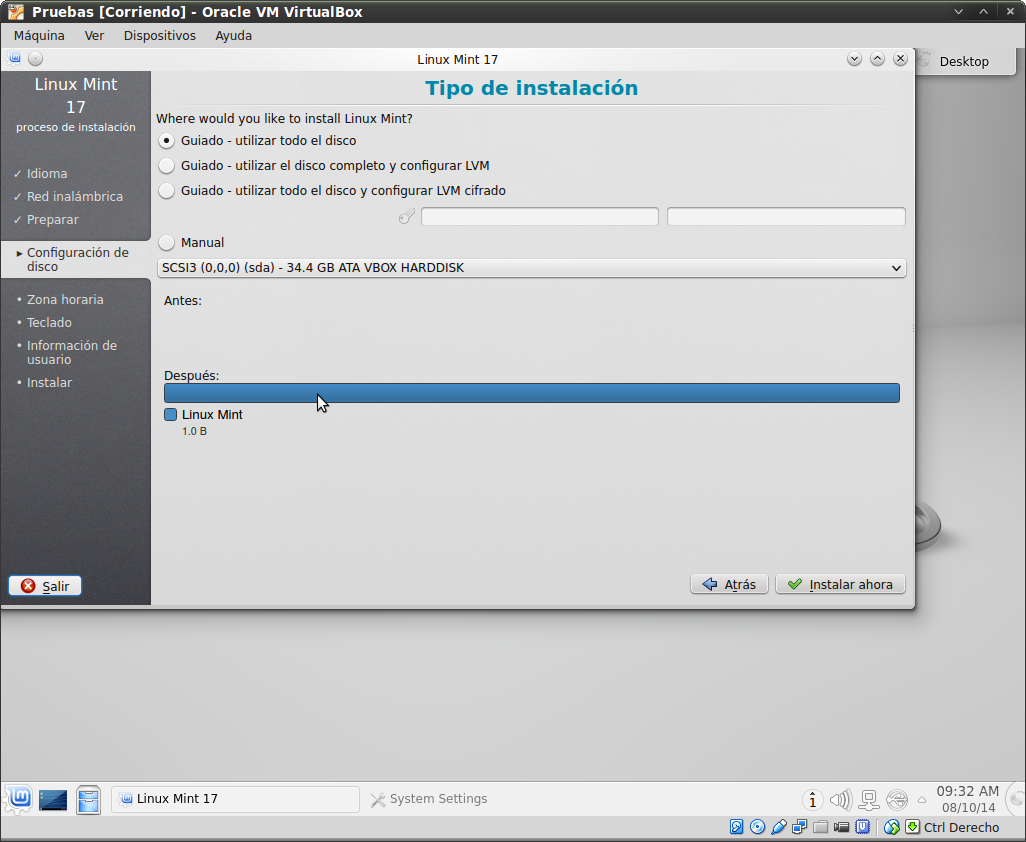Select the Manual partitioning radio button
1026x842 pixels.
click(x=167, y=243)
